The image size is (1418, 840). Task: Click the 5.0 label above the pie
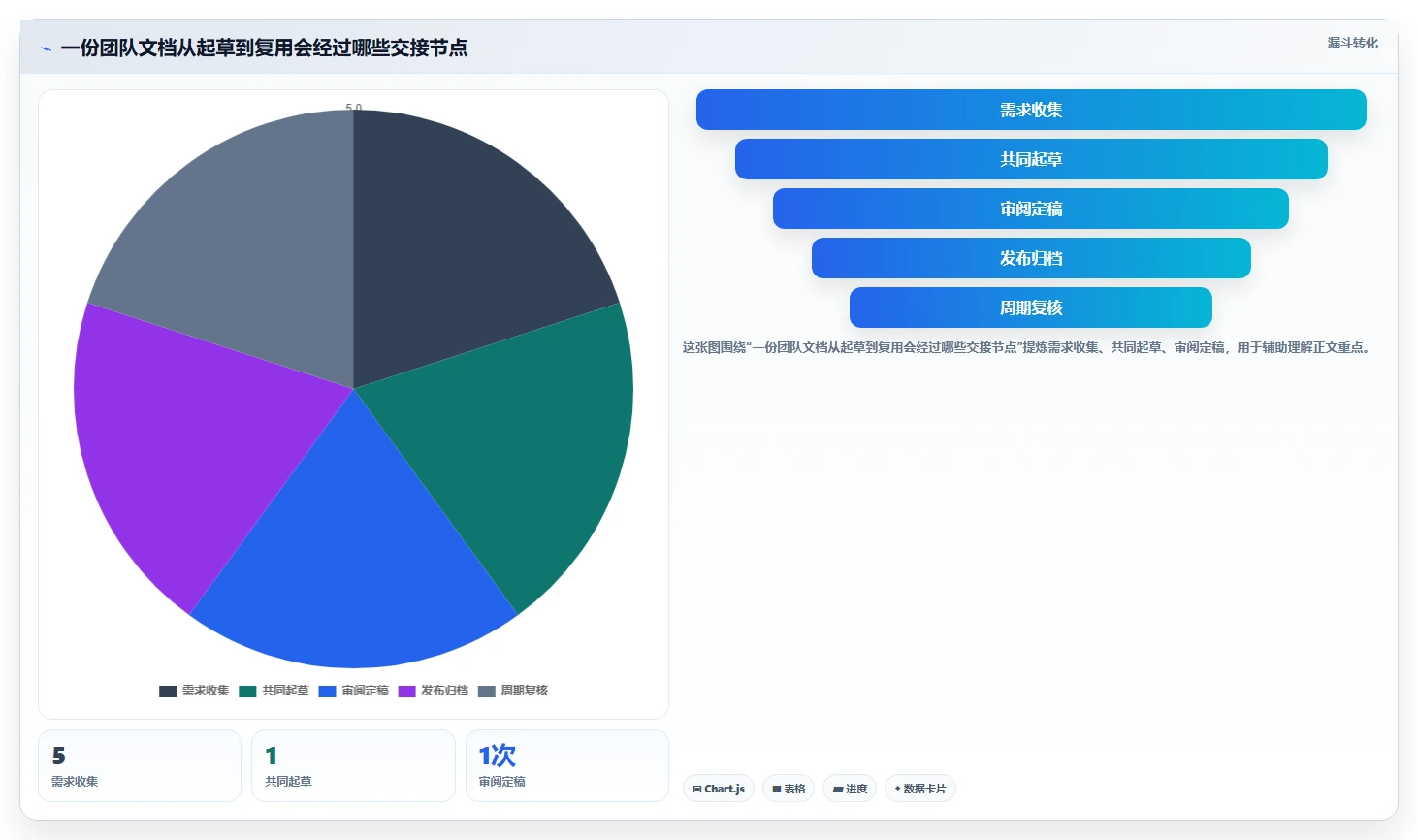(354, 108)
